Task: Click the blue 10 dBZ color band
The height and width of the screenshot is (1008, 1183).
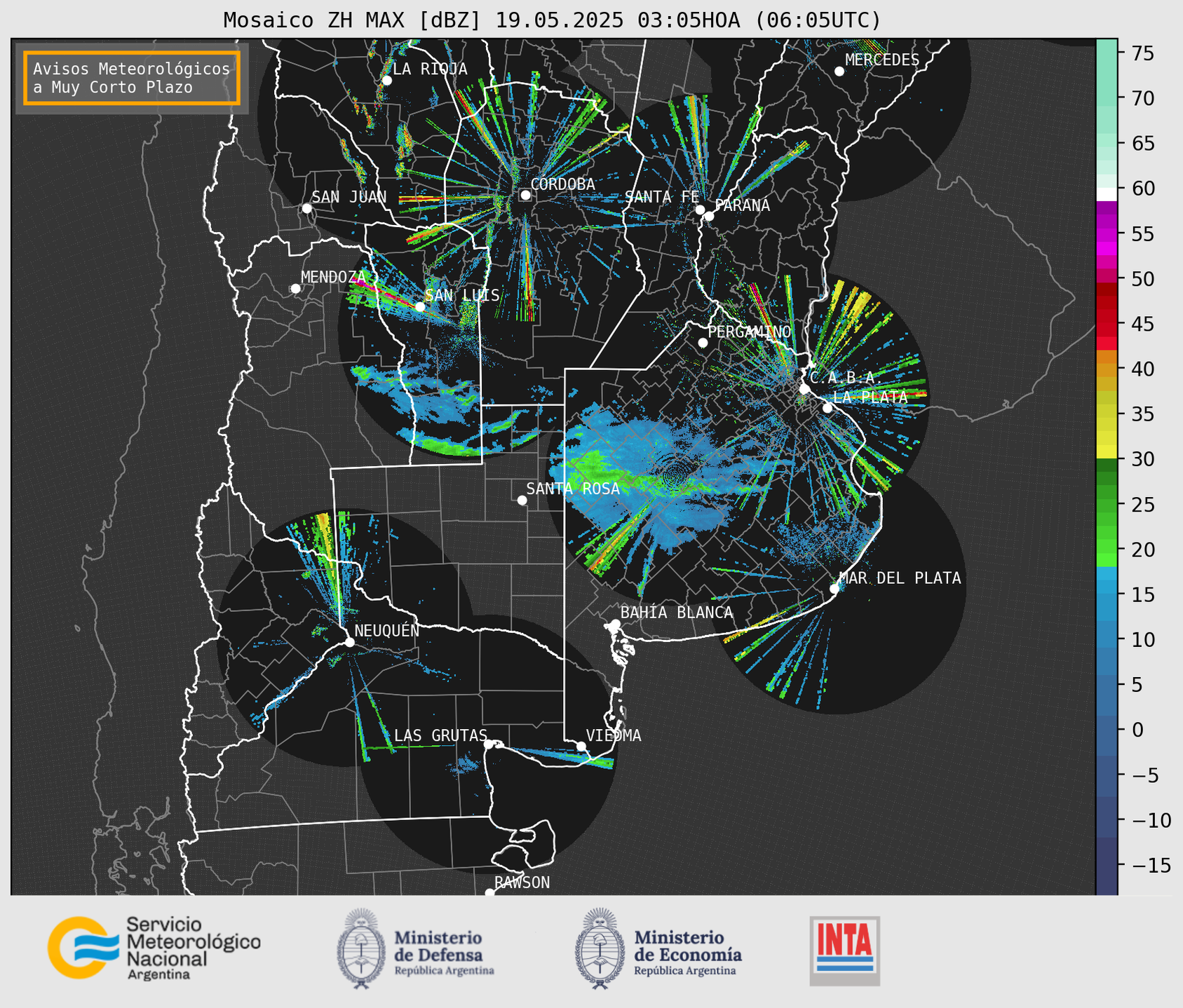Action: [x=1106, y=639]
